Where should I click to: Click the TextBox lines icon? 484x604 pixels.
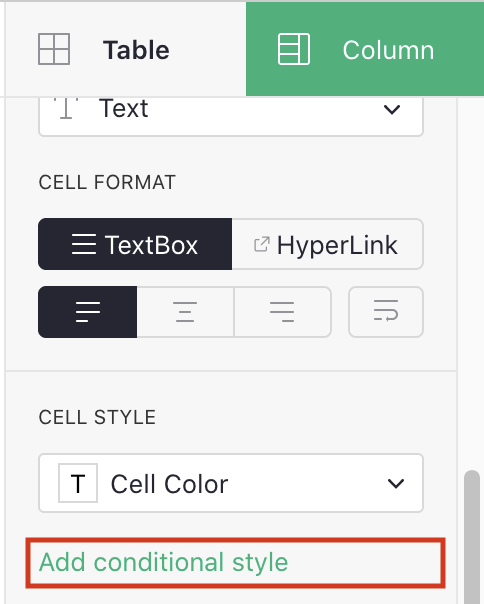[x=84, y=244]
